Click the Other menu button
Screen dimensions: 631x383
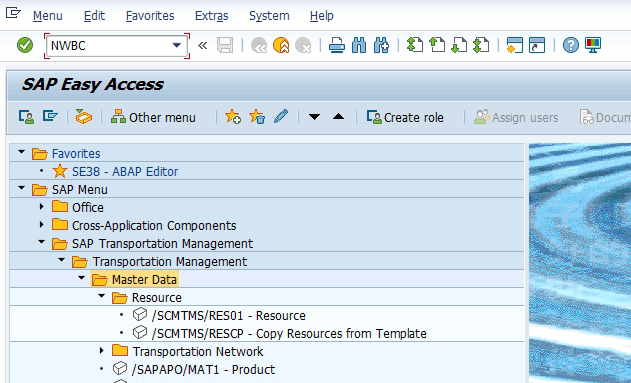point(153,117)
